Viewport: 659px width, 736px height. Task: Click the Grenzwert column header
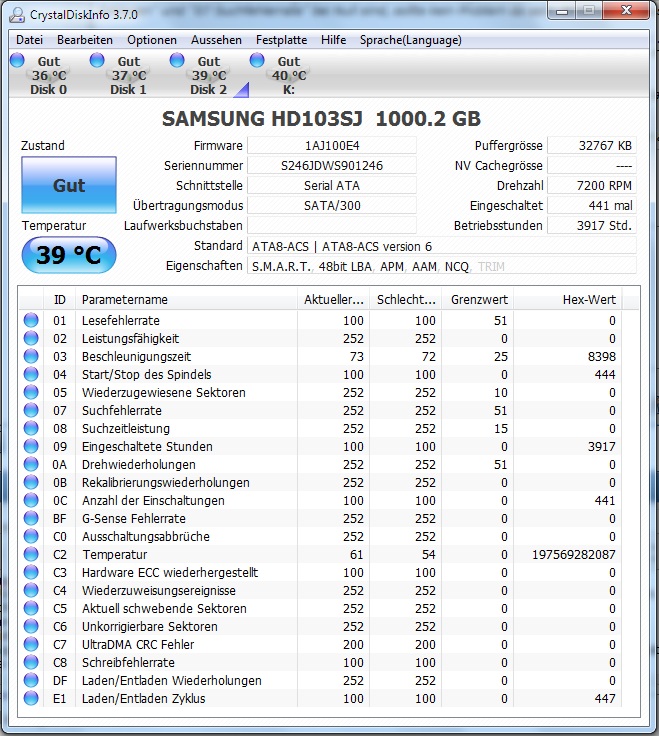[478, 299]
